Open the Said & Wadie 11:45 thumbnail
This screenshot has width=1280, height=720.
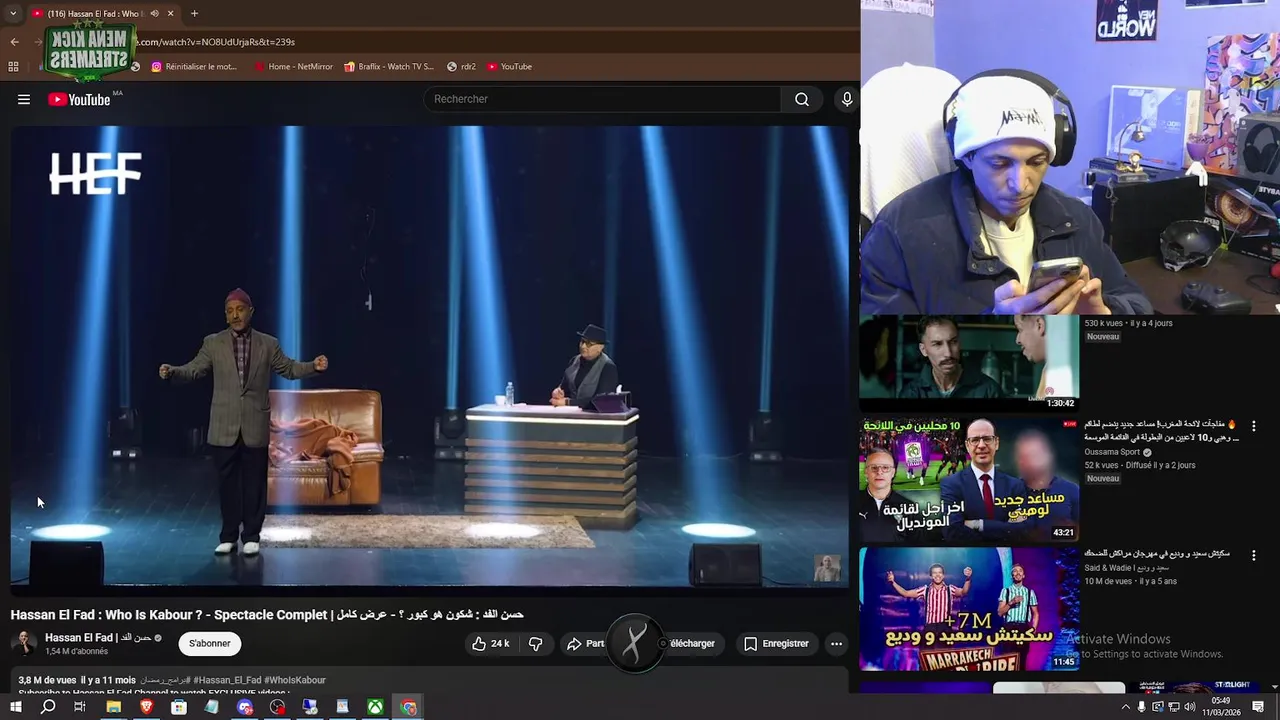point(969,609)
